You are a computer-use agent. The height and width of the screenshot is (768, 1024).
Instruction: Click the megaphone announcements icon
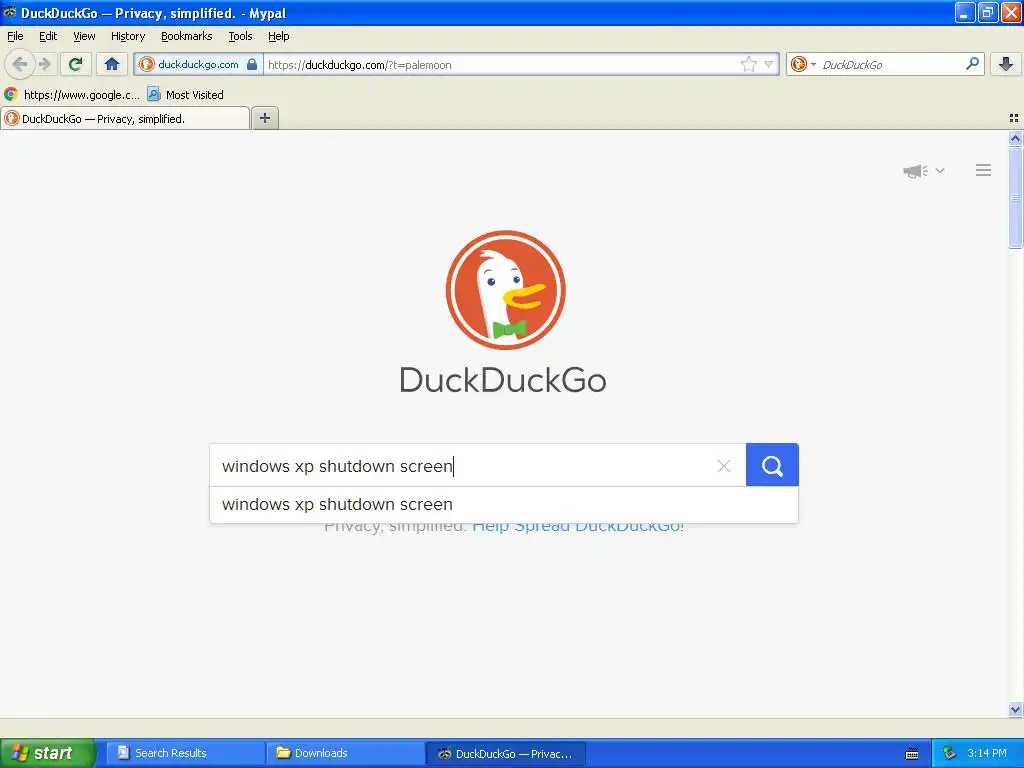pyautogui.click(x=916, y=171)
